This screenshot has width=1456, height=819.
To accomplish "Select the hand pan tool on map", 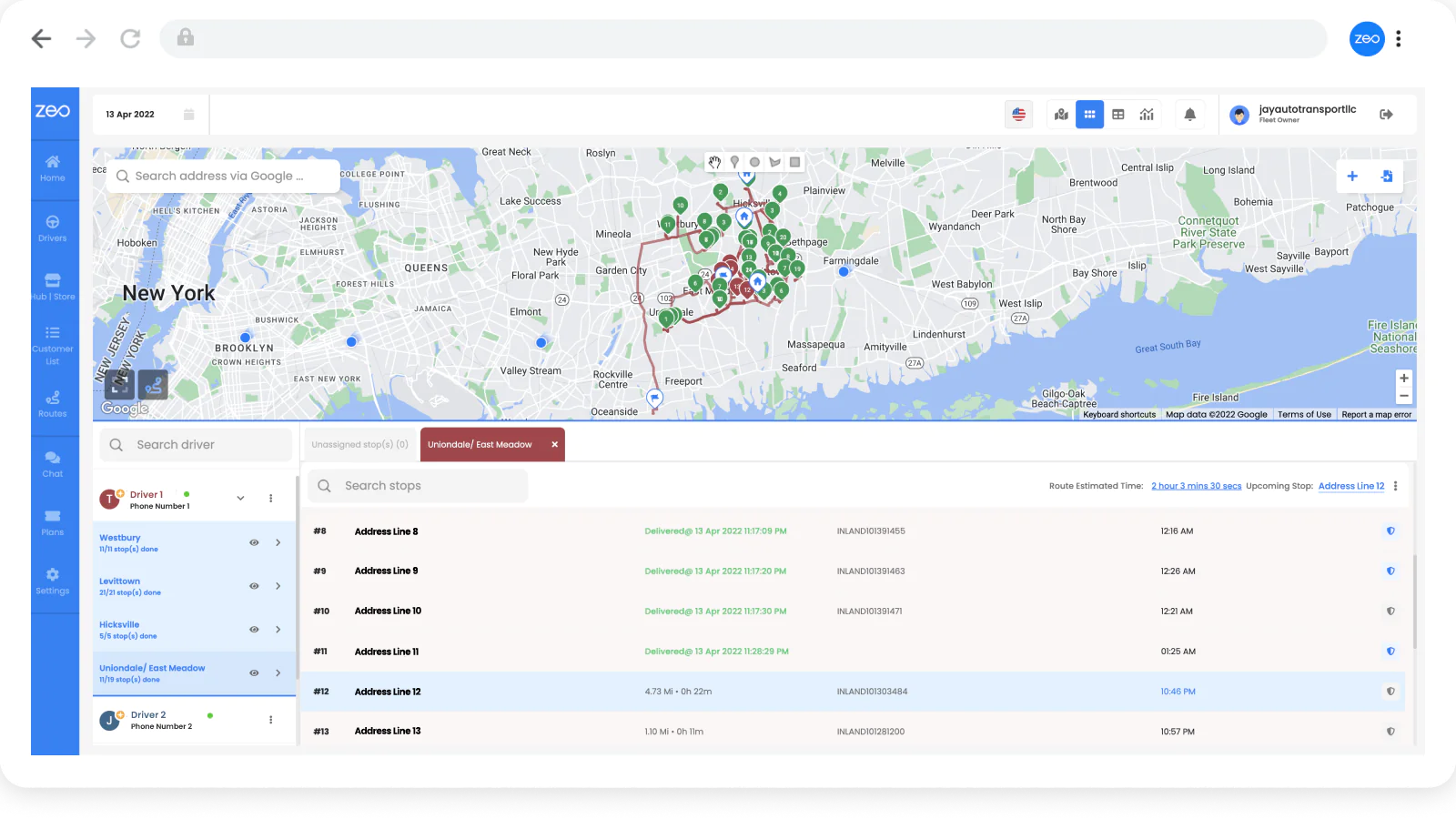I will click(715, 162).
